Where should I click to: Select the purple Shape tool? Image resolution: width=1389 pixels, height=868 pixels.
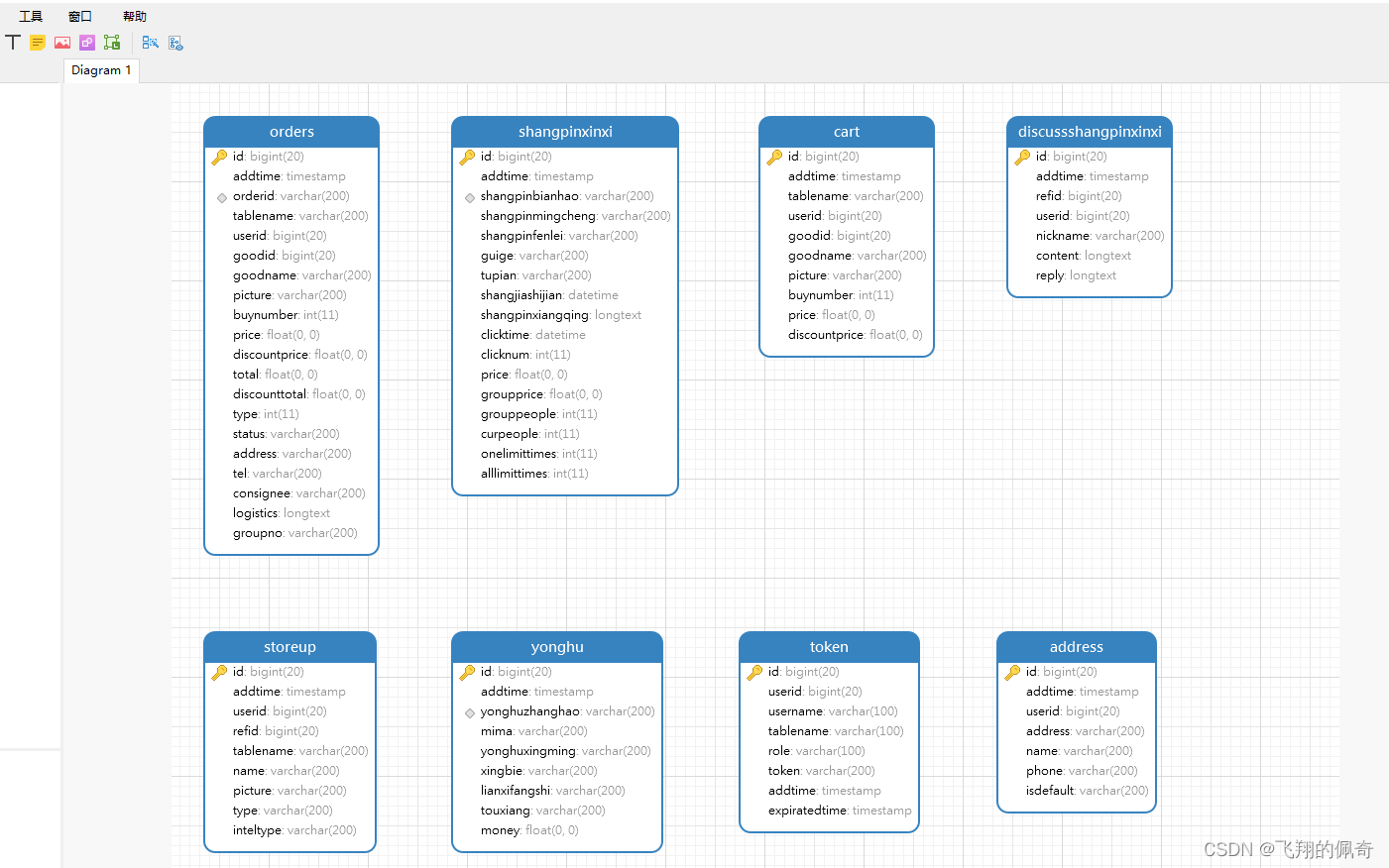[87, 43]
